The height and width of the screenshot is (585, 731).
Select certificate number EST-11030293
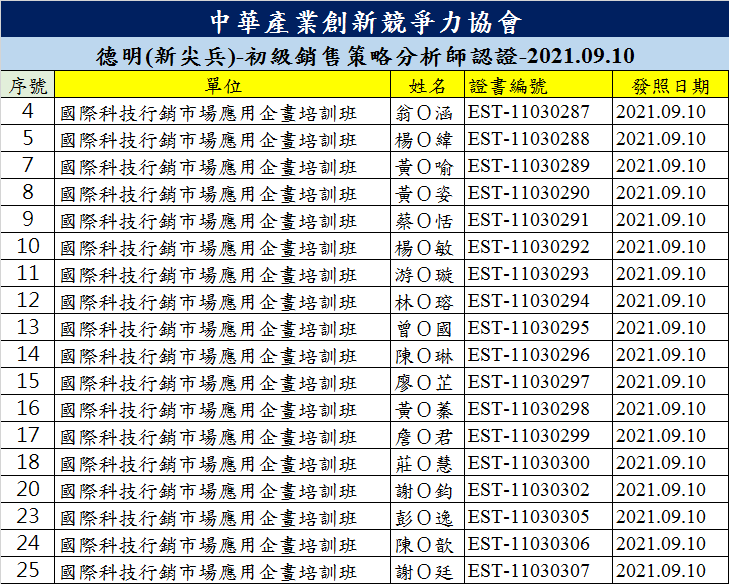(529, 274)
